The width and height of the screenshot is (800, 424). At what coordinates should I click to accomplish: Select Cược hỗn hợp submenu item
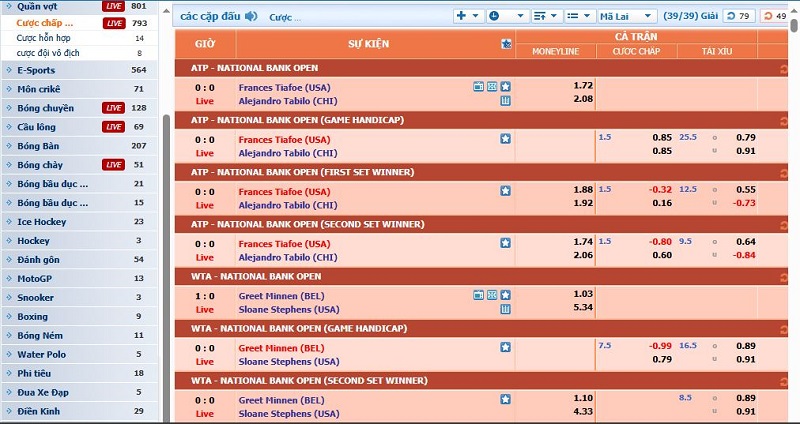[x=43, y=38]
